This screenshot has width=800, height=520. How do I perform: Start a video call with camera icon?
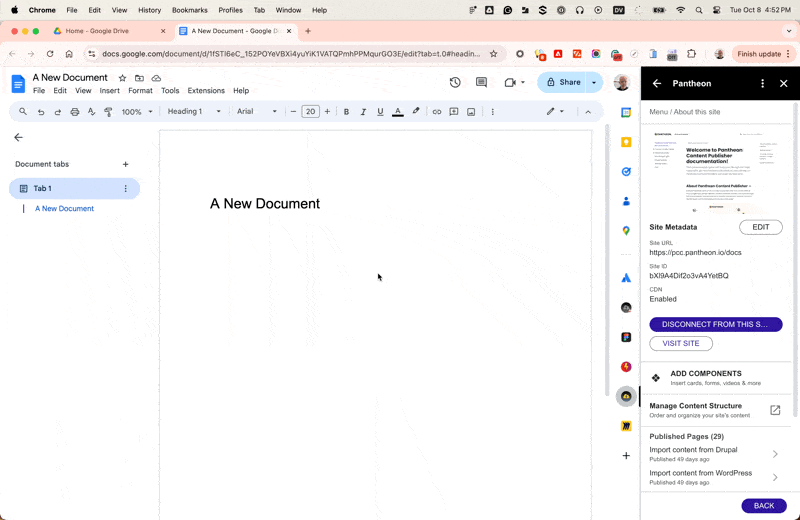pos(510,82)
